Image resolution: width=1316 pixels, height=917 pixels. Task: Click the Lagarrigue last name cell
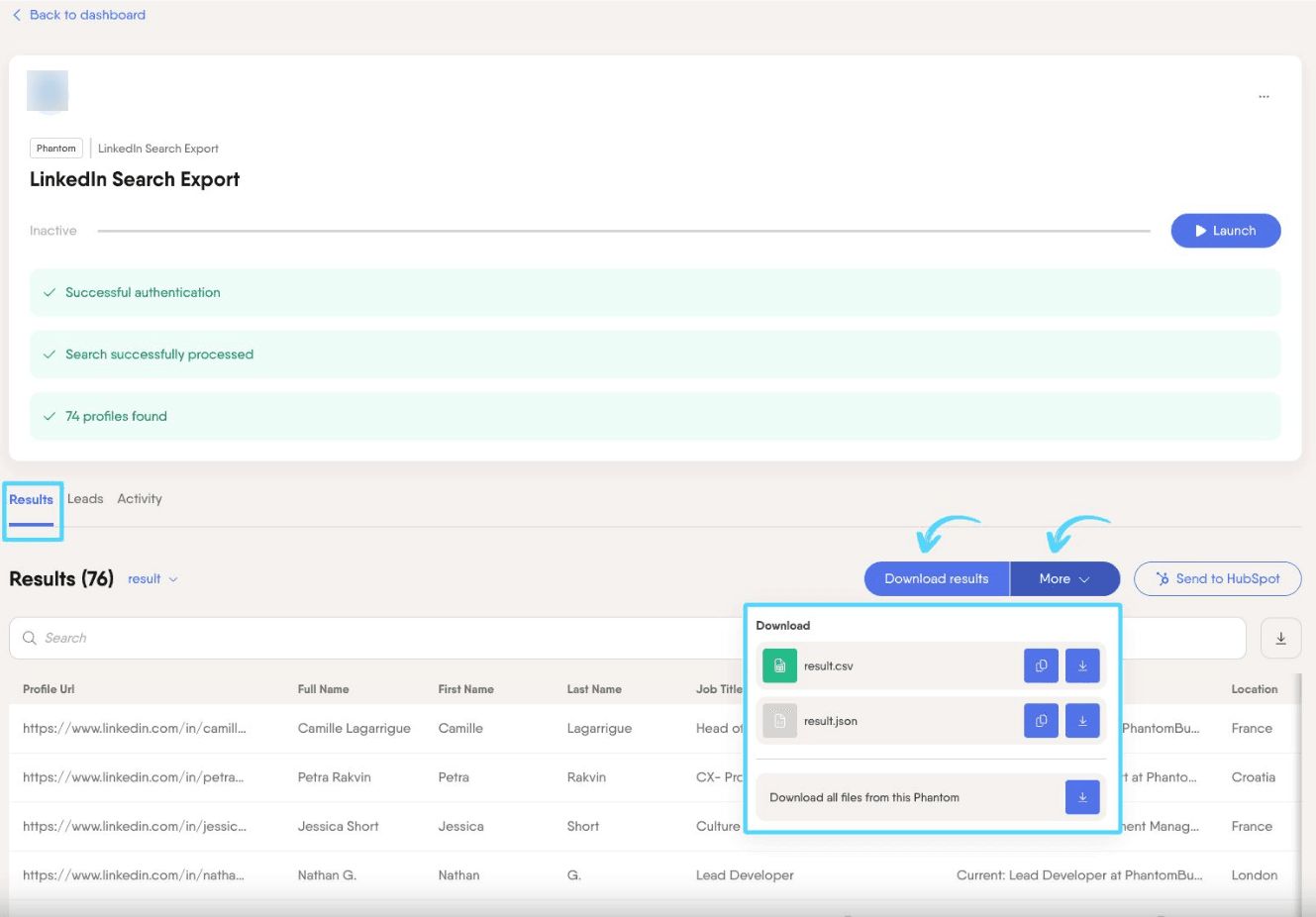tap(599, 729)
